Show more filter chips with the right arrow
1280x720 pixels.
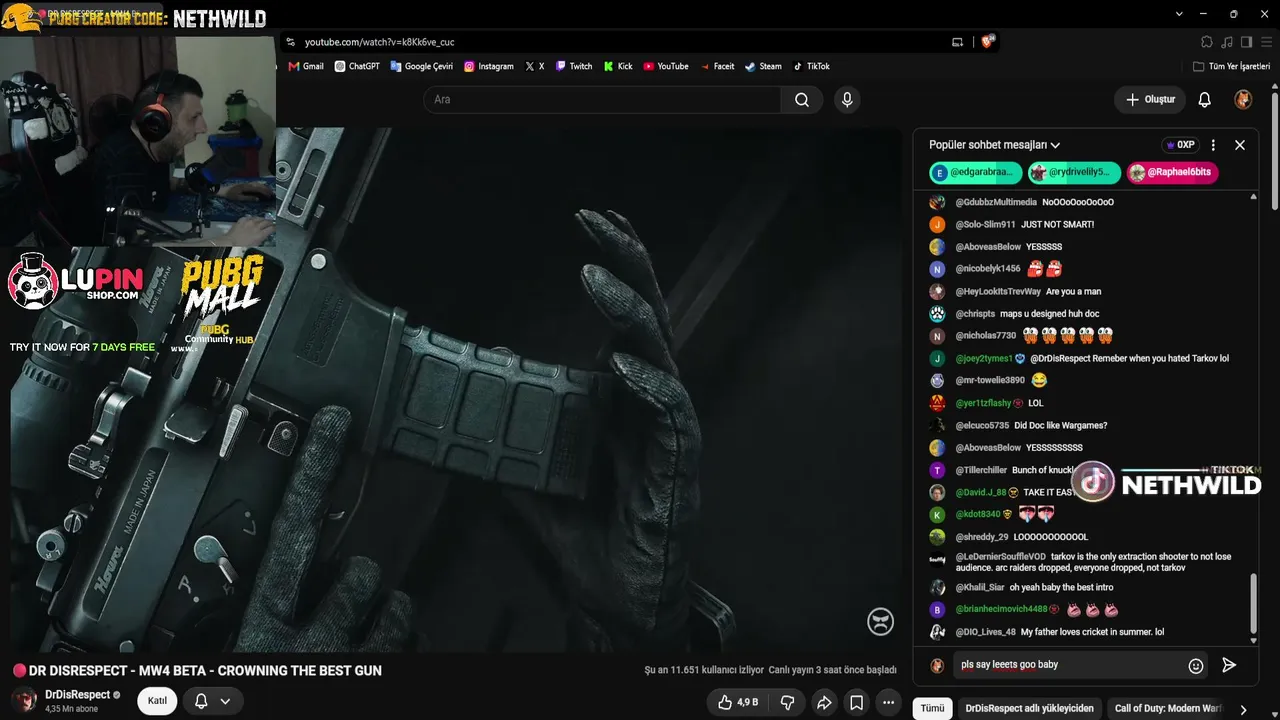point(1243,709)
